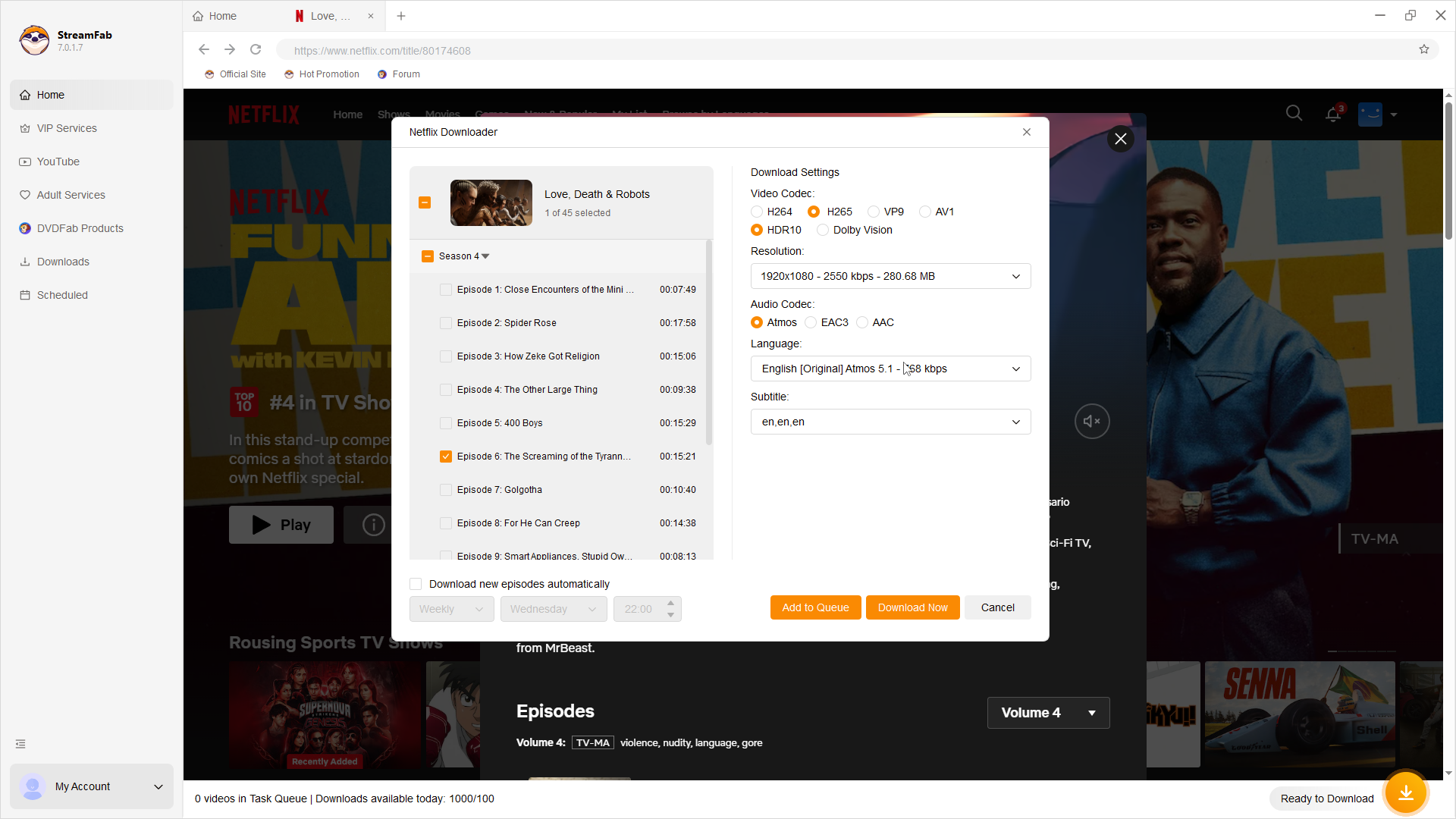
Task: Cancel the Netflix Downloader dialog
Action: (x=997, y=607)
